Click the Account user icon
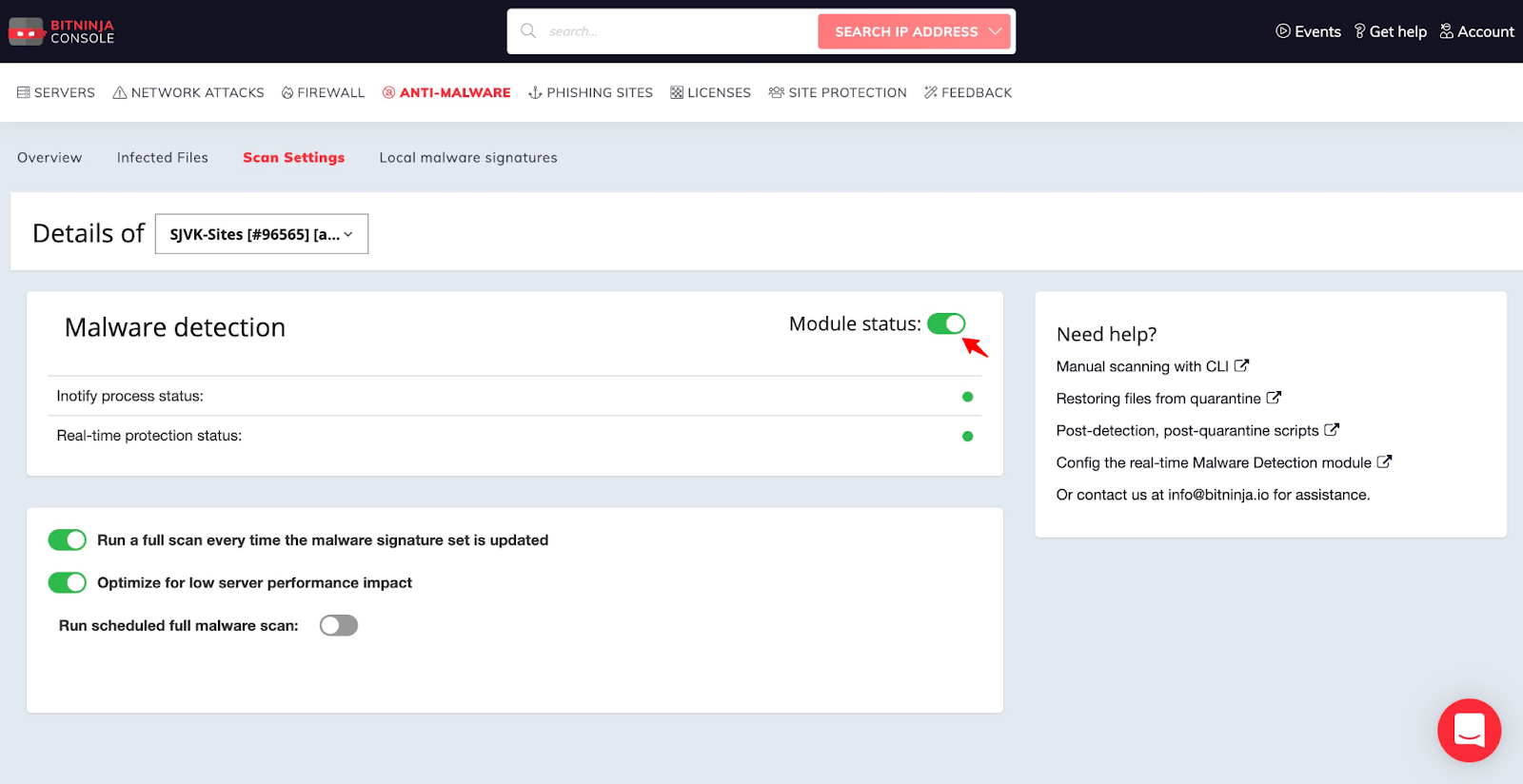Screen dimensions: 1523x784 1446,31
